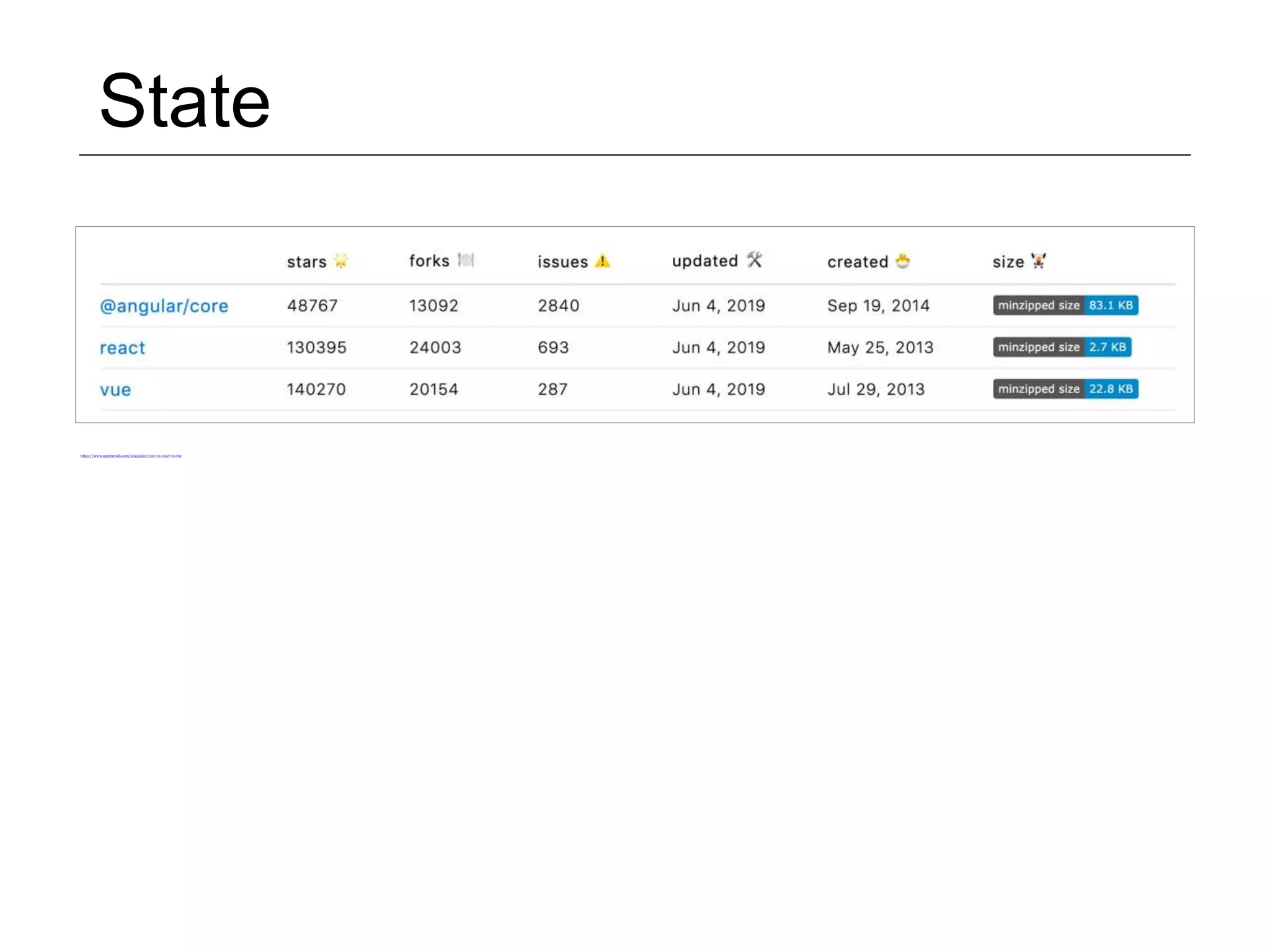
Task: Click the 2.7 KB minzipped size badge
Action: (1062, 347)
